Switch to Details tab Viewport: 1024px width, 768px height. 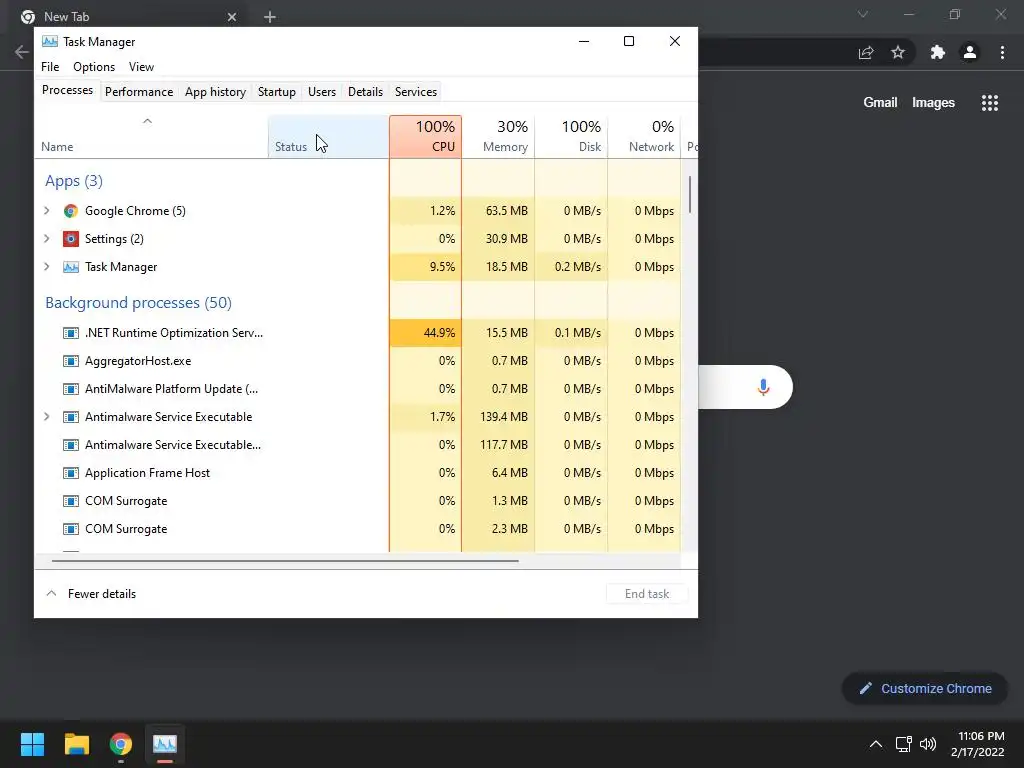coord(365,92)
